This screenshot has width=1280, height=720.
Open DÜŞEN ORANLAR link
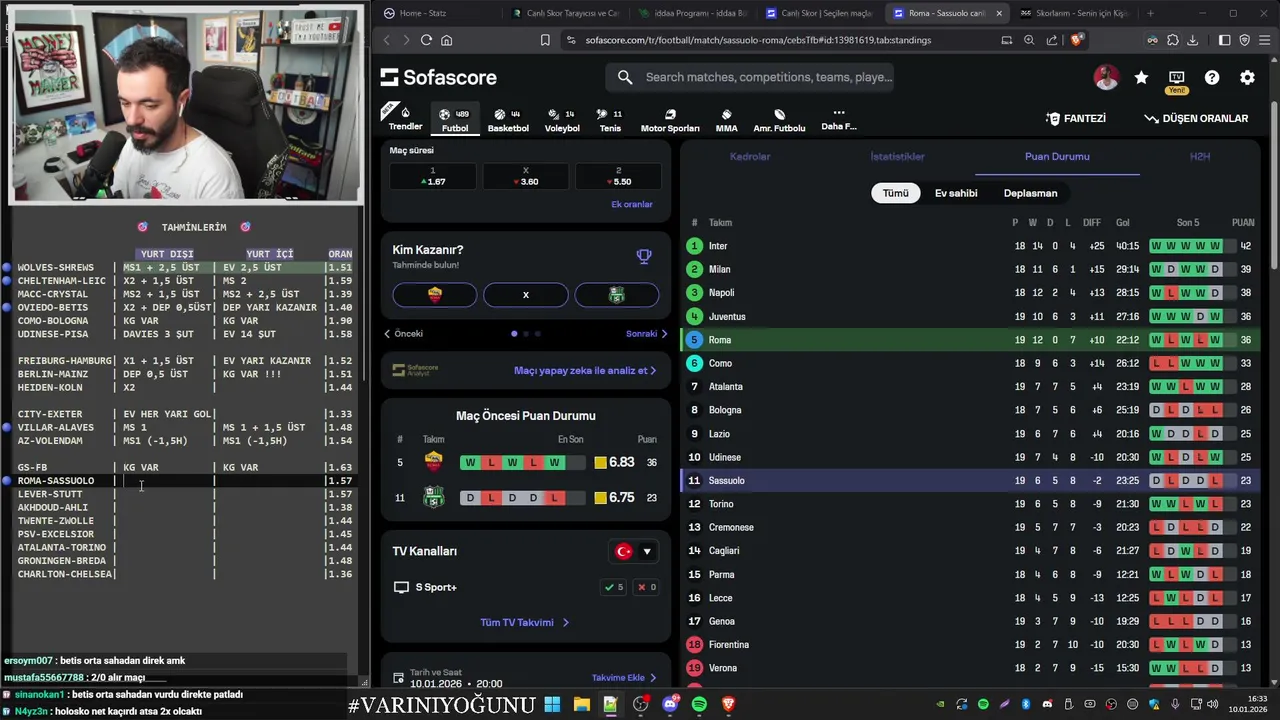pos(1196,118)
